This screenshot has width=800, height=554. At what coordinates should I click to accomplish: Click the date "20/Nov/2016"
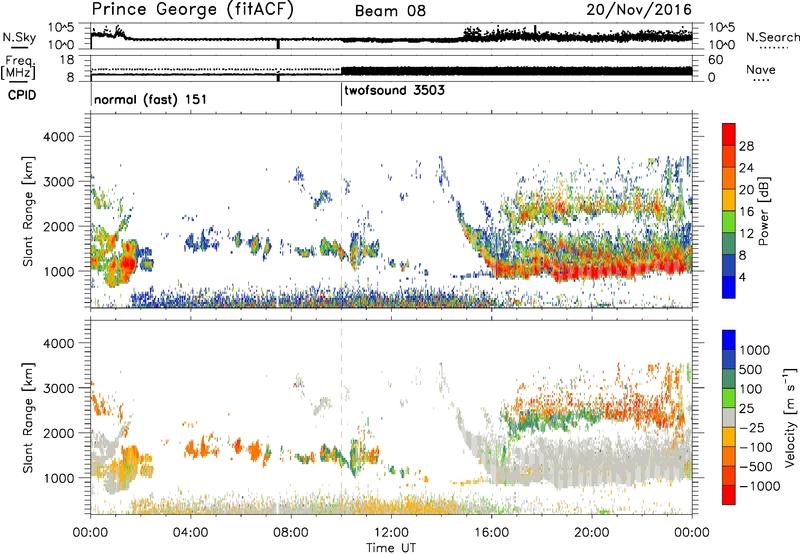(x=639, y=9)
